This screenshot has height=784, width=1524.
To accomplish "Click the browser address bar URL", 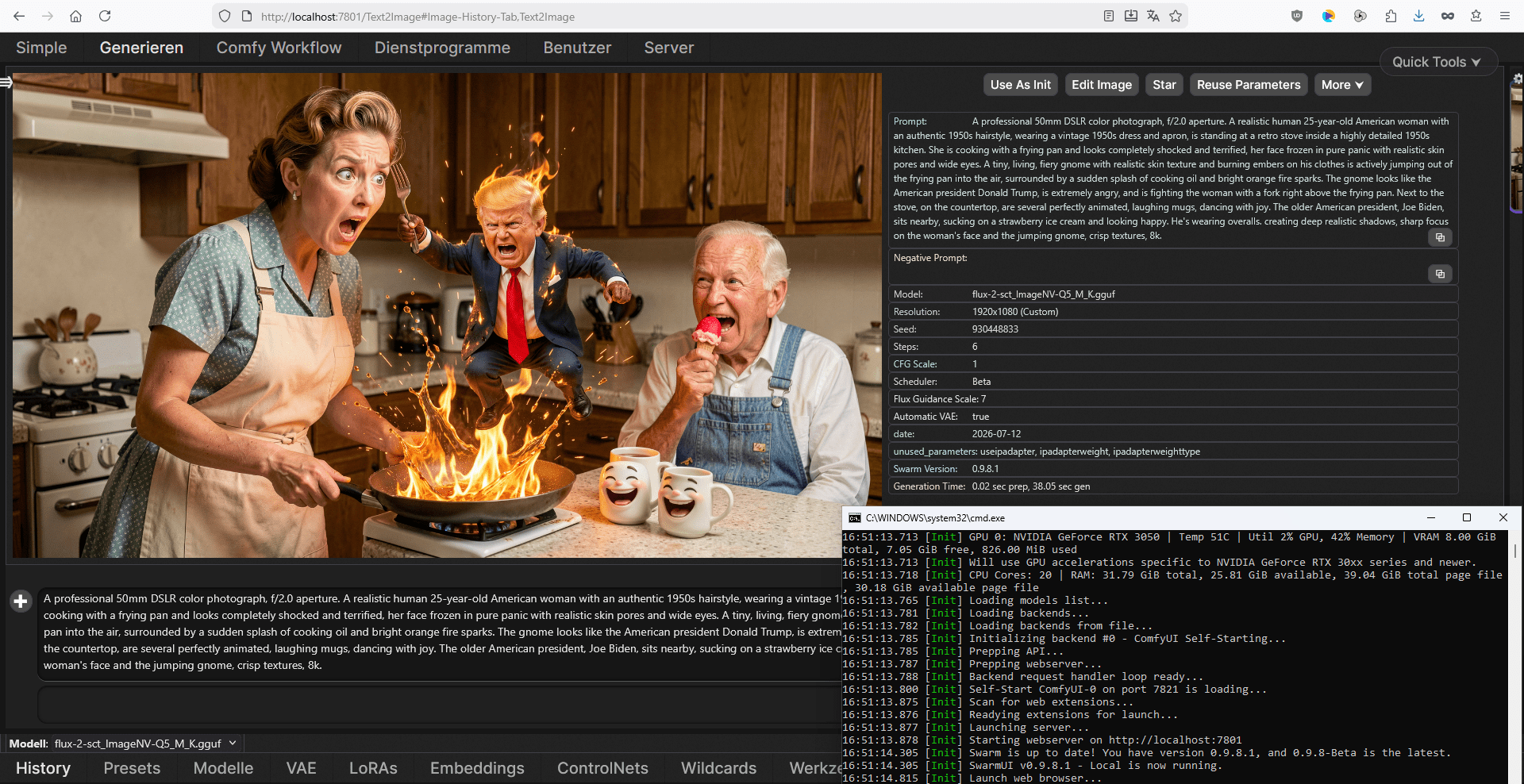I will (x=418, y=17).
